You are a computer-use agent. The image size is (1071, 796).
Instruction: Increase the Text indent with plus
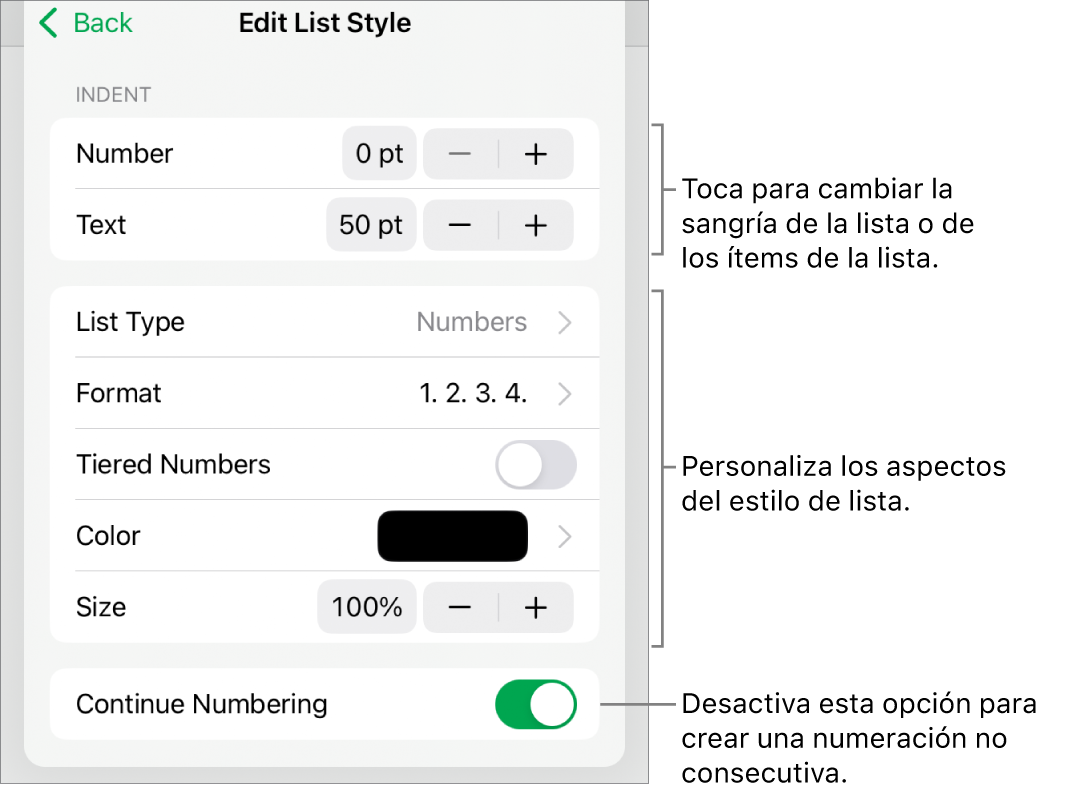[536, 225]
